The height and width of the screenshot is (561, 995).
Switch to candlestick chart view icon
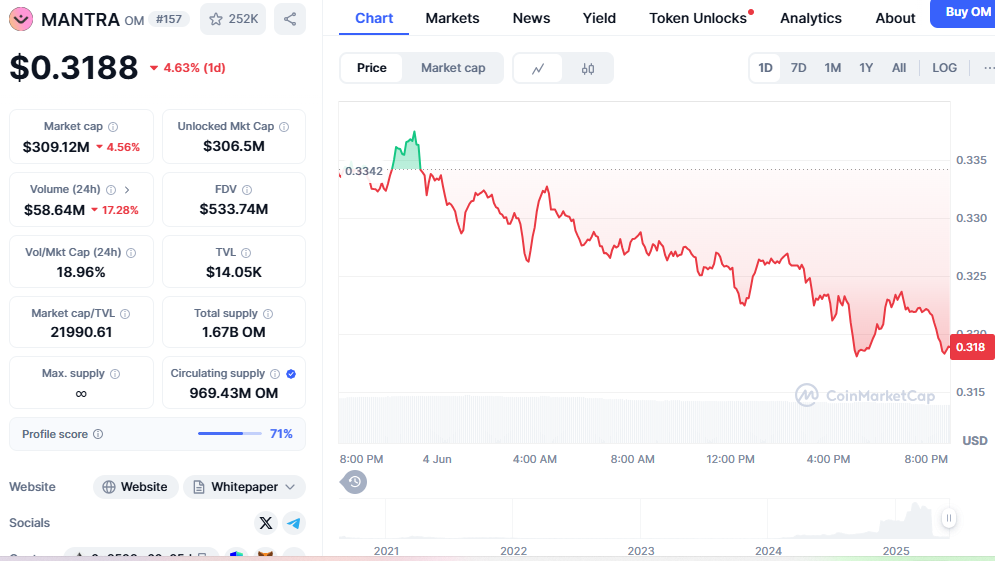pos(588,69)
